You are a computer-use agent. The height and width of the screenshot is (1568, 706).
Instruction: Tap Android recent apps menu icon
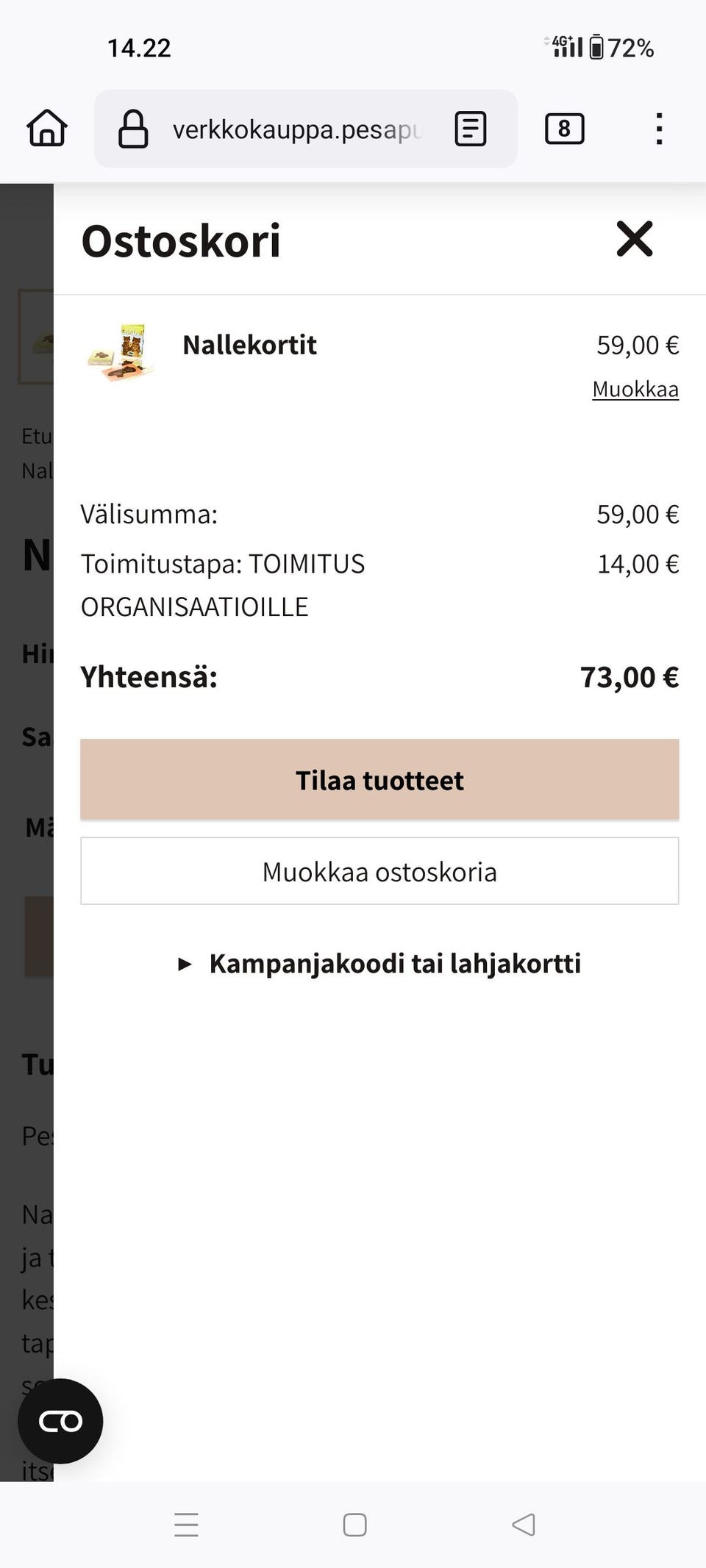186,1525
